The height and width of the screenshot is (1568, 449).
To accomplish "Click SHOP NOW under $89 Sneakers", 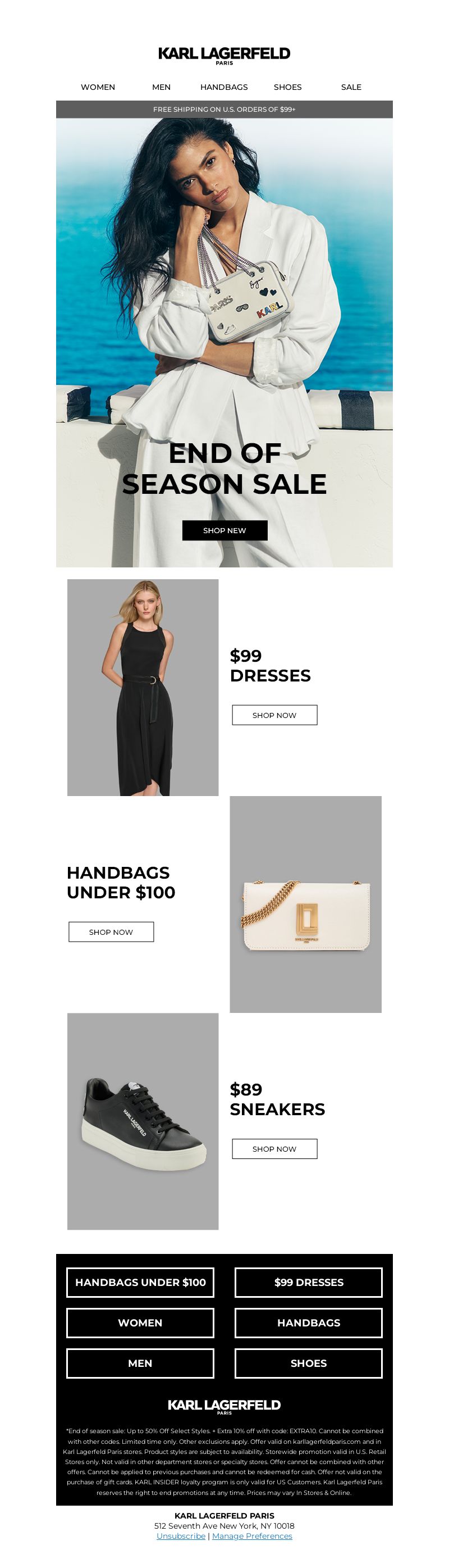I will point(274,1148).
